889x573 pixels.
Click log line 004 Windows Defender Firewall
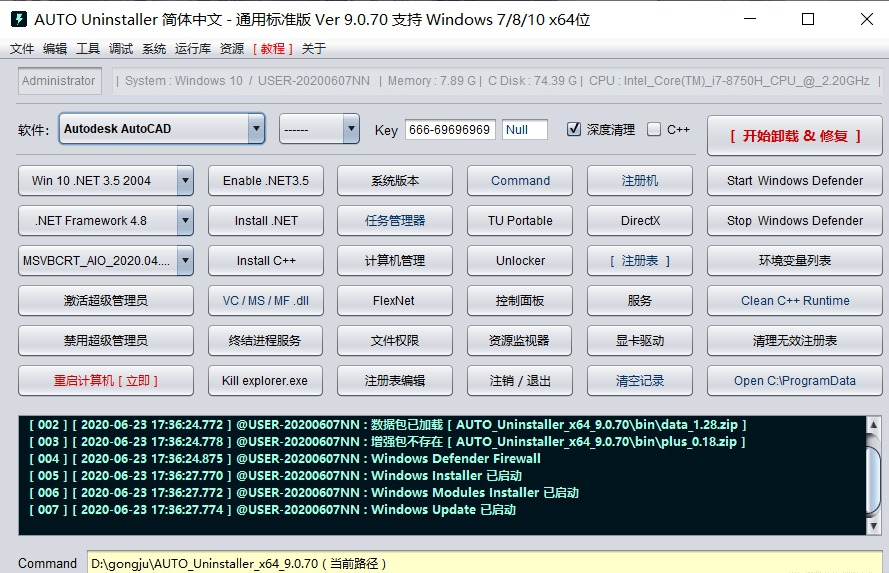pos(285,459)
